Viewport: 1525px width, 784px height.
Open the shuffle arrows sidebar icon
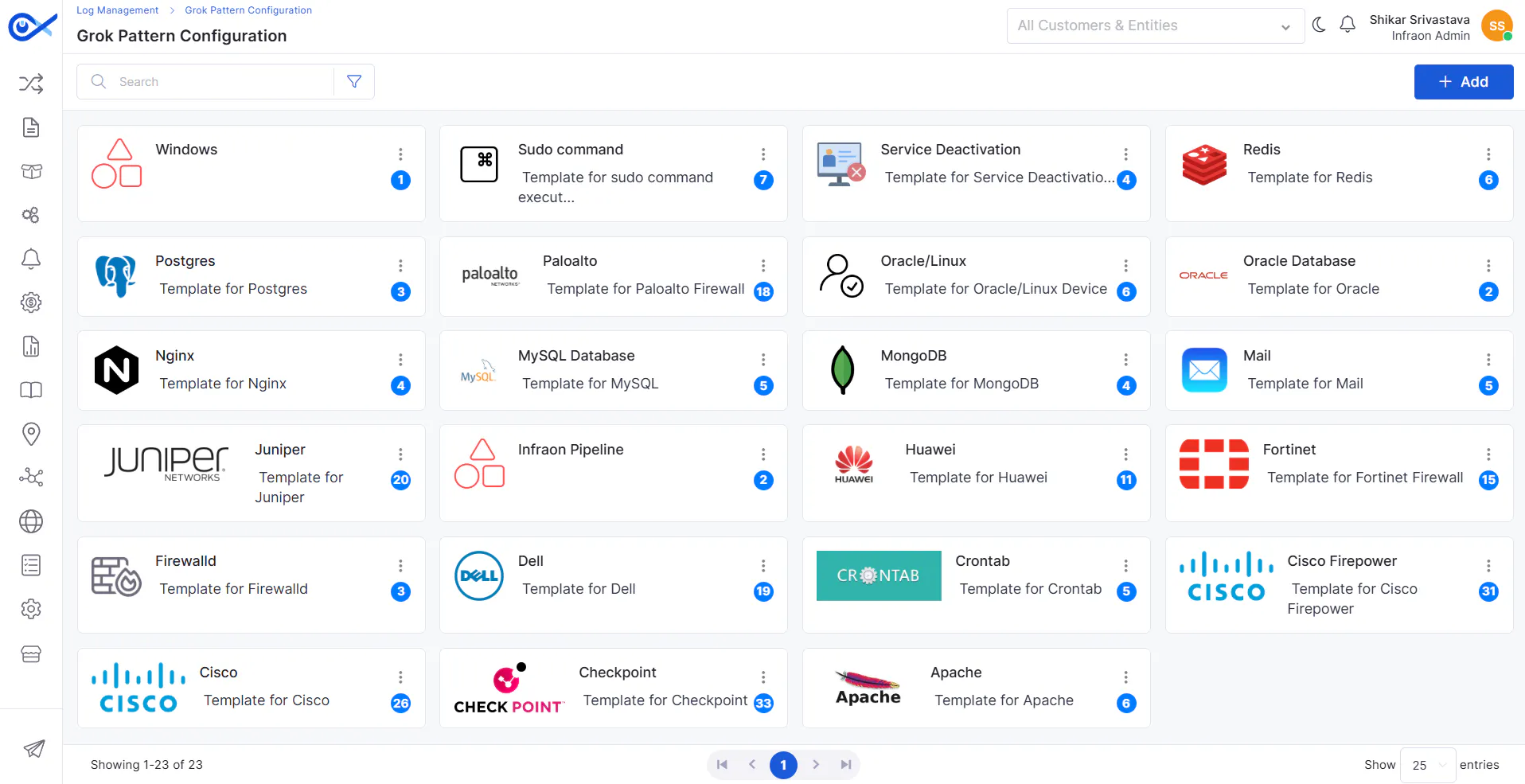tap(31, 84)
